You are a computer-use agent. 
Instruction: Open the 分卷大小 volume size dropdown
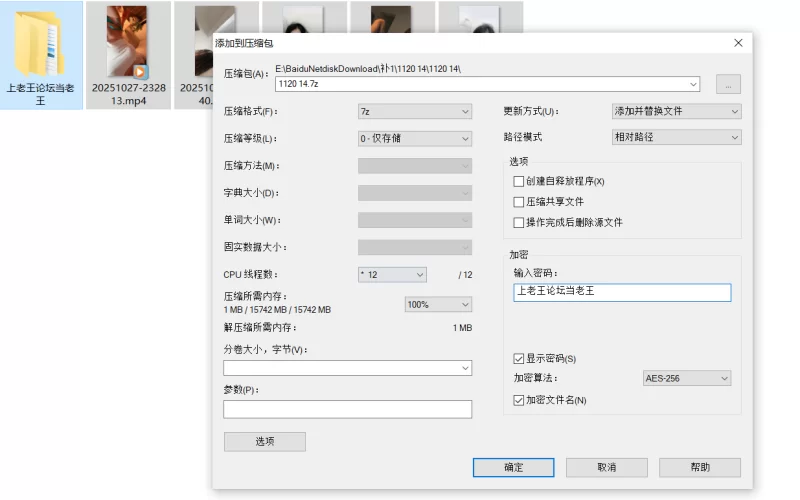coord(347,368)
